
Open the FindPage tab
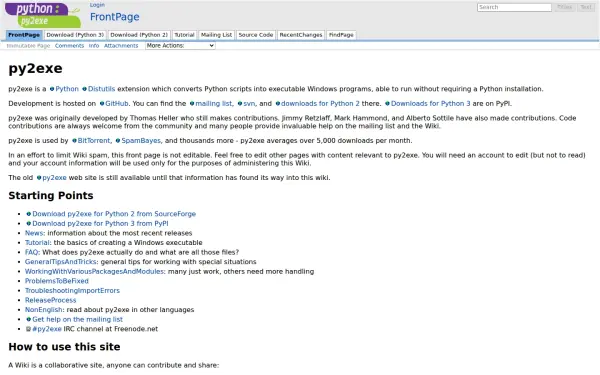click(341, 35)
